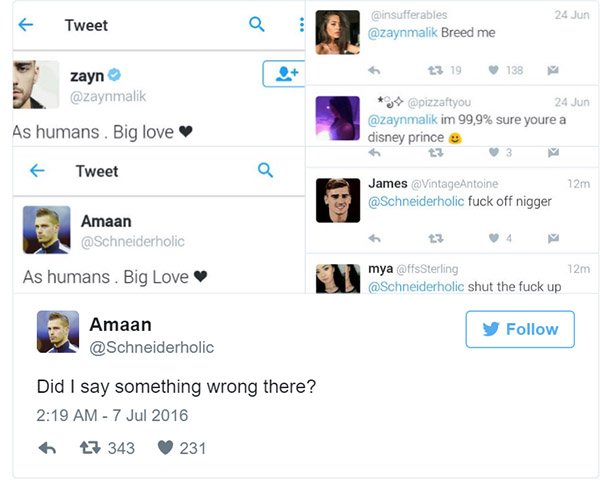
Task: Open the three-dot overflow menu in top header
Action: [301, 25]
